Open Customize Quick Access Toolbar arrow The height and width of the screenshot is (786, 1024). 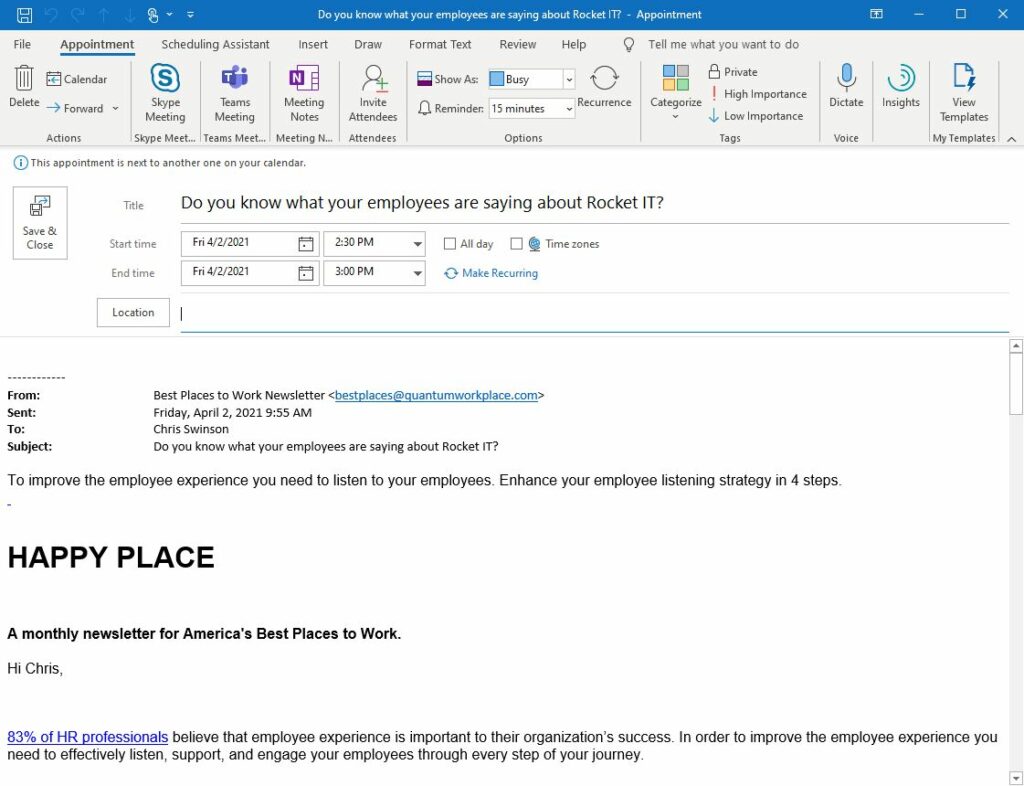191,14
